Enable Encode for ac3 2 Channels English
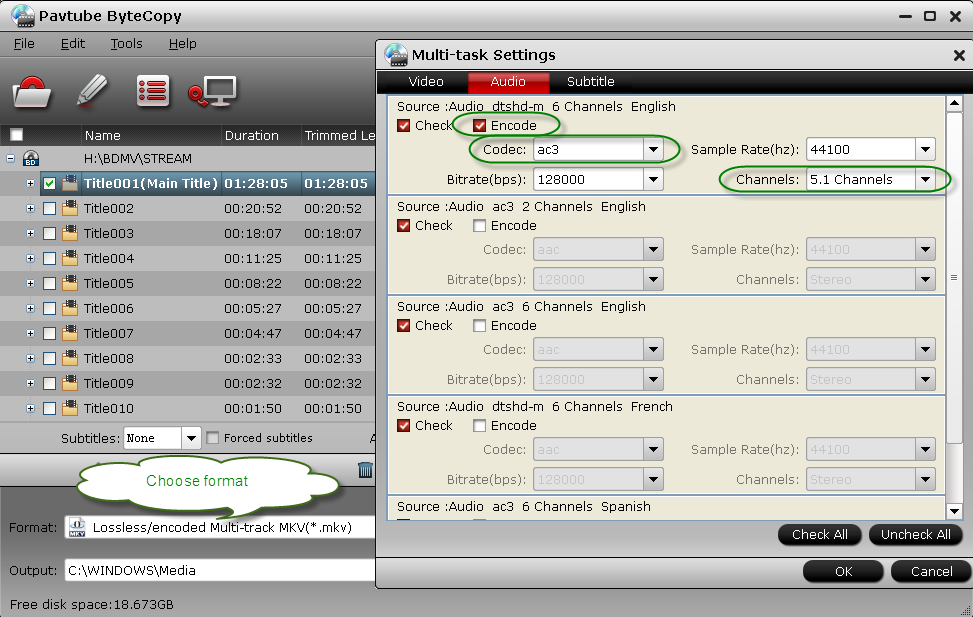The height and width of the screenshot is (617, 973). click(x=479, y=225)
